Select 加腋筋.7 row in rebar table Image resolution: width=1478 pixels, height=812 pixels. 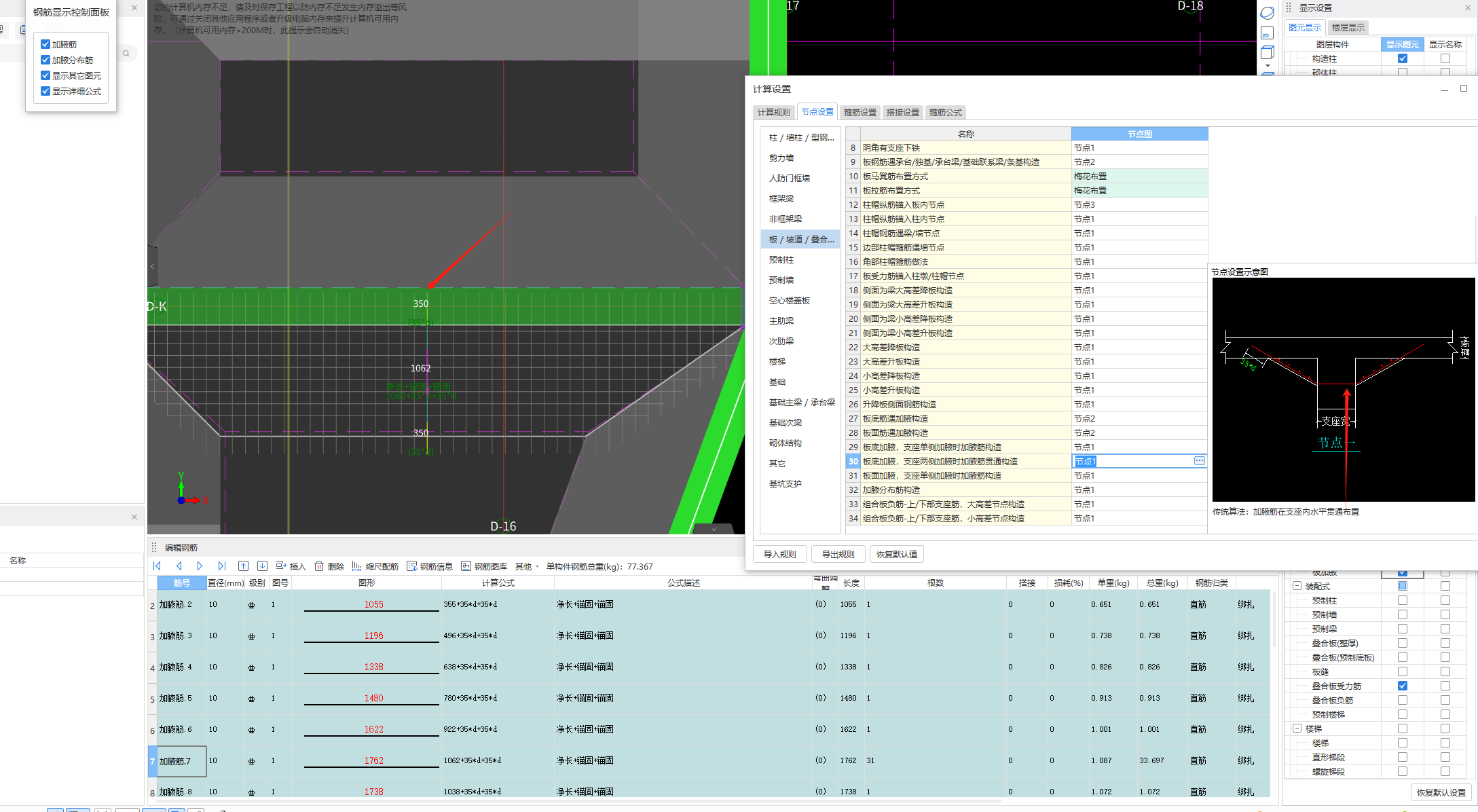pos(709,761)
